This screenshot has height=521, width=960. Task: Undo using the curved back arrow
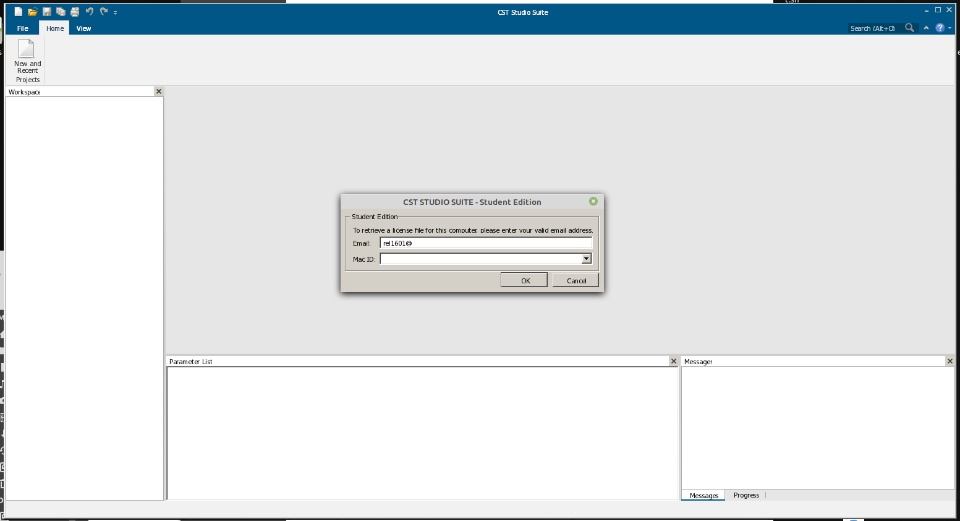[89, 12]
